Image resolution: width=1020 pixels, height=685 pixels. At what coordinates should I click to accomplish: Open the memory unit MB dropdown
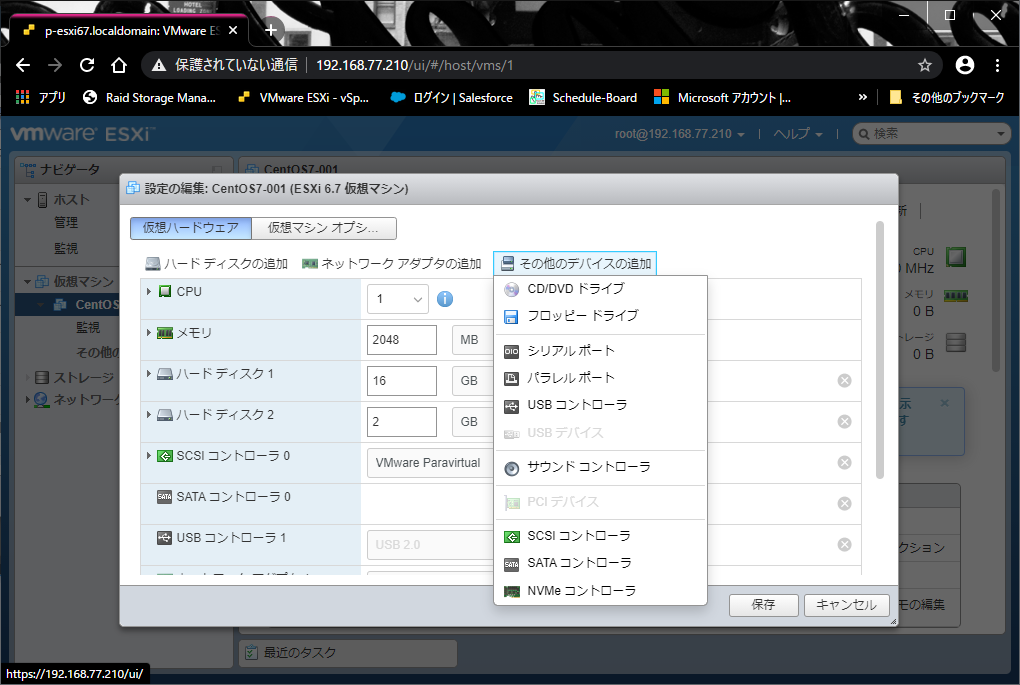(473, 340)
